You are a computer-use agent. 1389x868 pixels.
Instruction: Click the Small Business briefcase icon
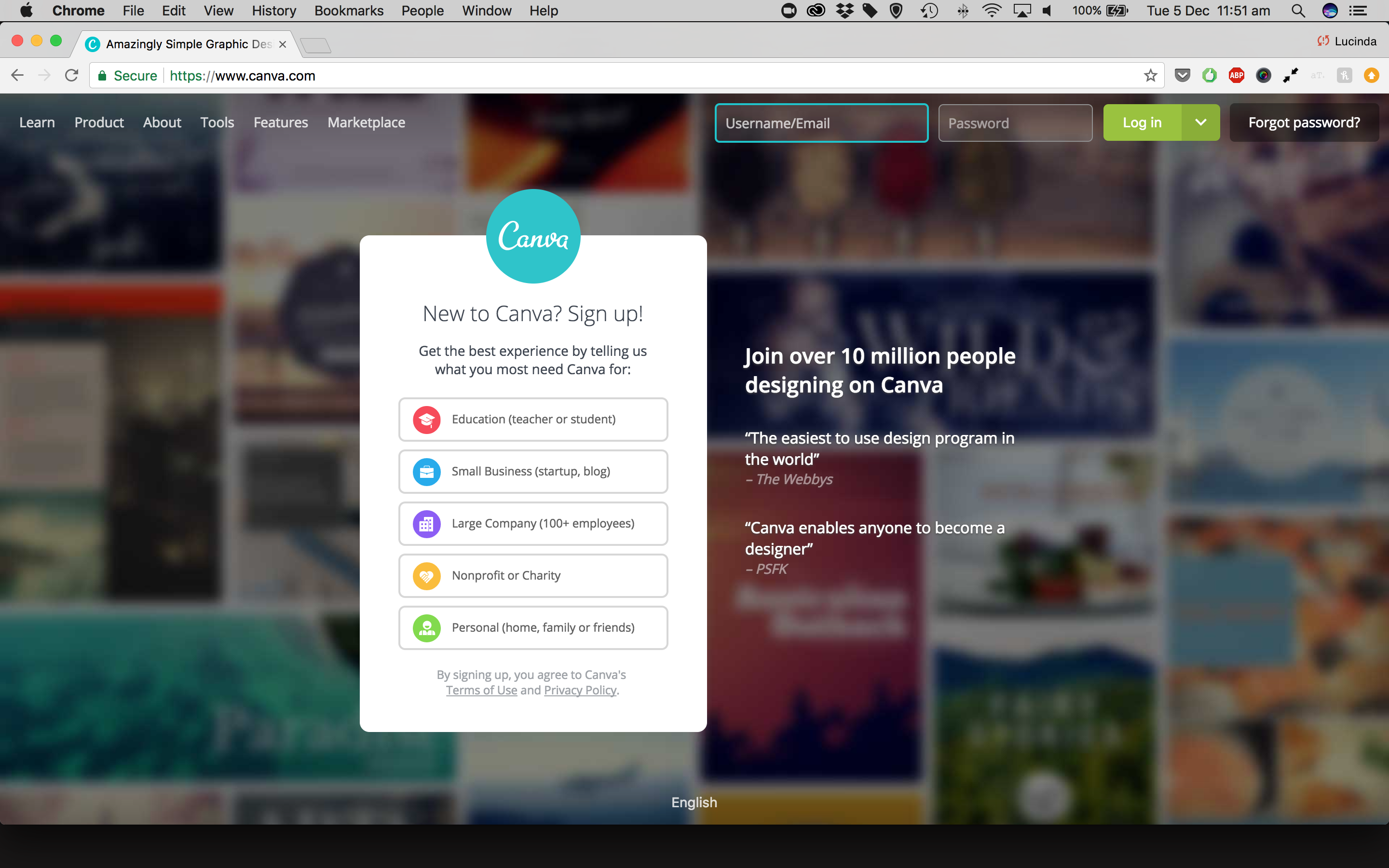point(426,472)
